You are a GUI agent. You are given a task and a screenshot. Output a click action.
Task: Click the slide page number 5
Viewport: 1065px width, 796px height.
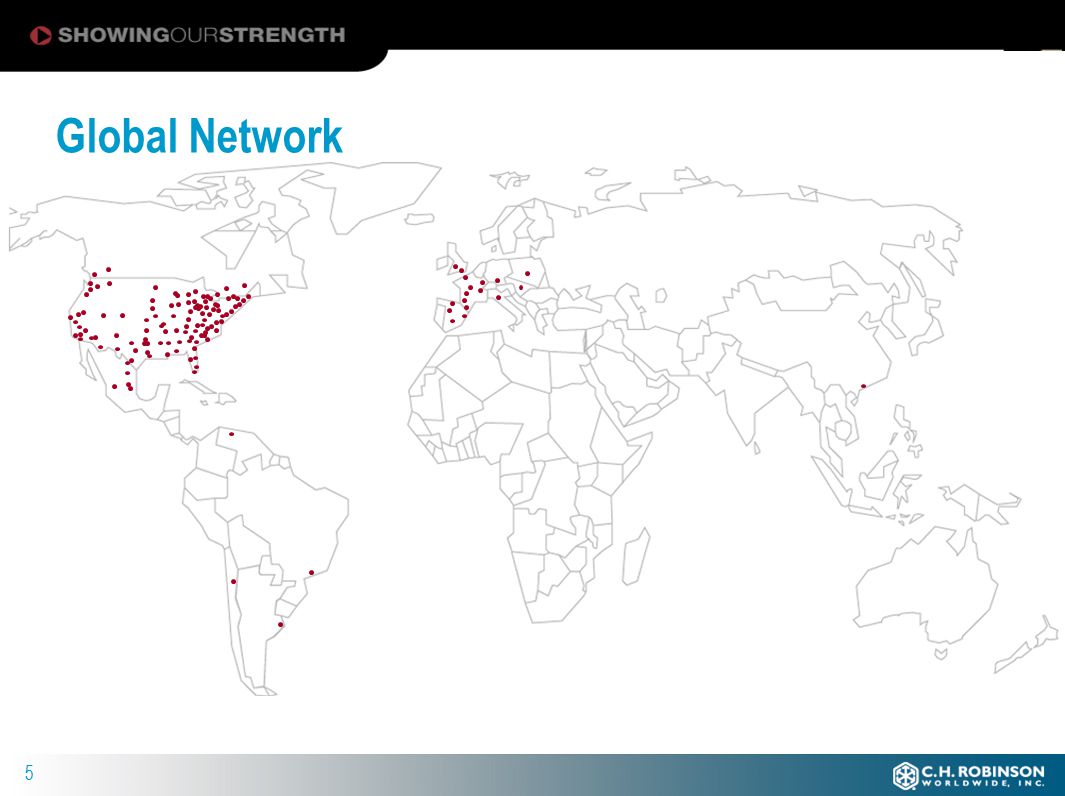pos(29,773)
